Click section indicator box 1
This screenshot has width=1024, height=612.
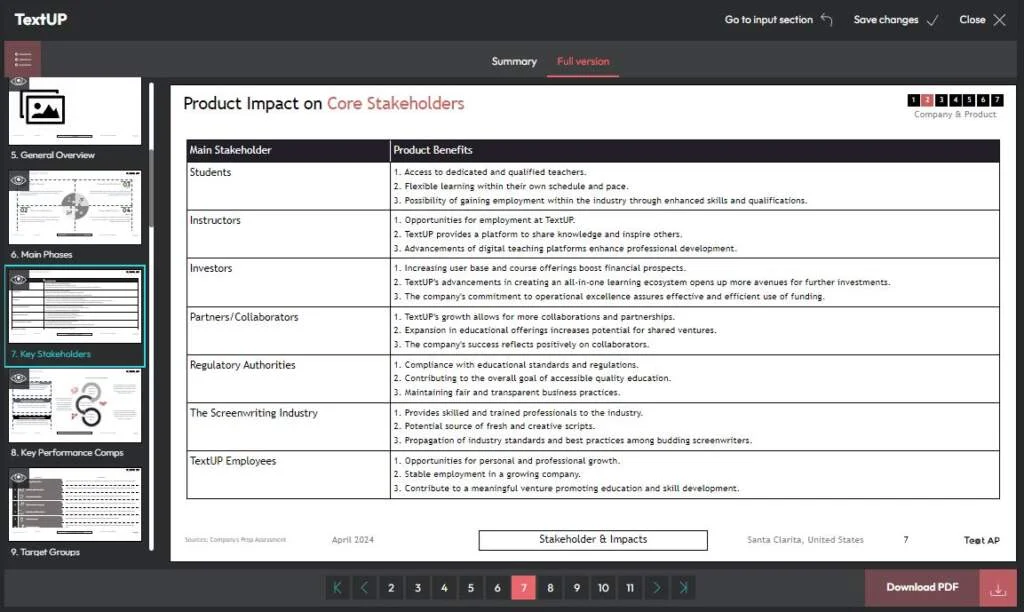(x=914, y=100)
